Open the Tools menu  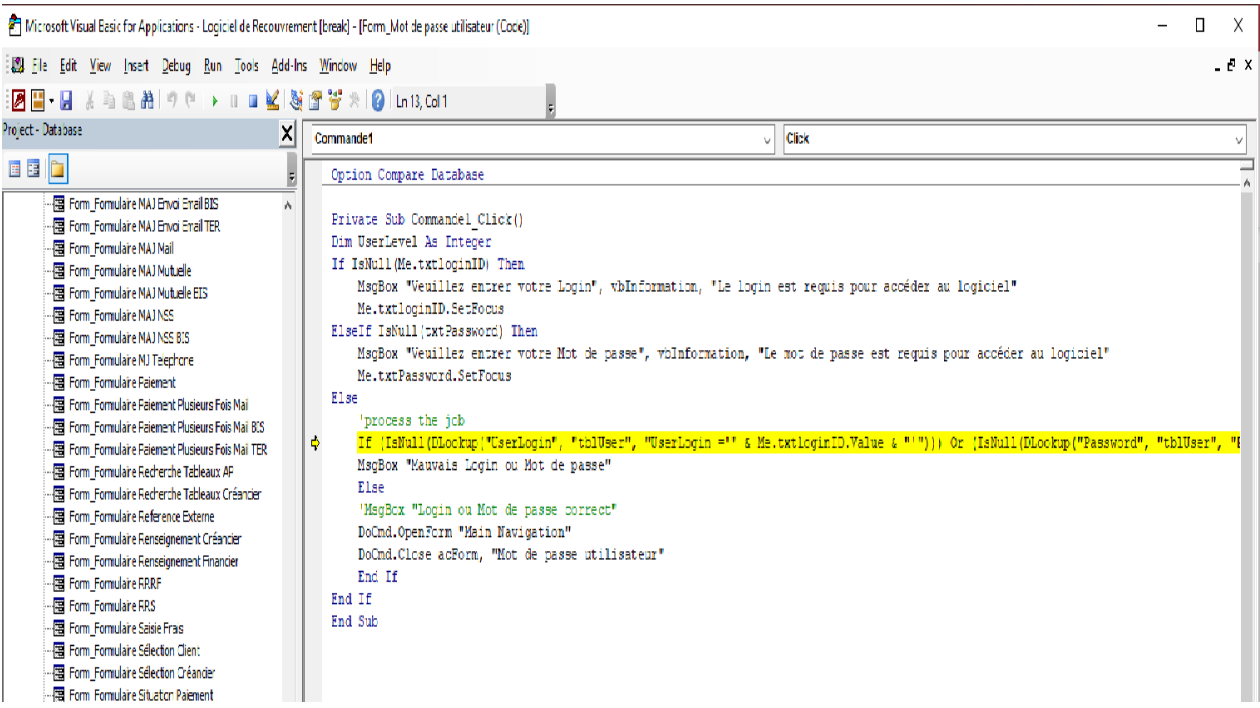click(246, 66)
